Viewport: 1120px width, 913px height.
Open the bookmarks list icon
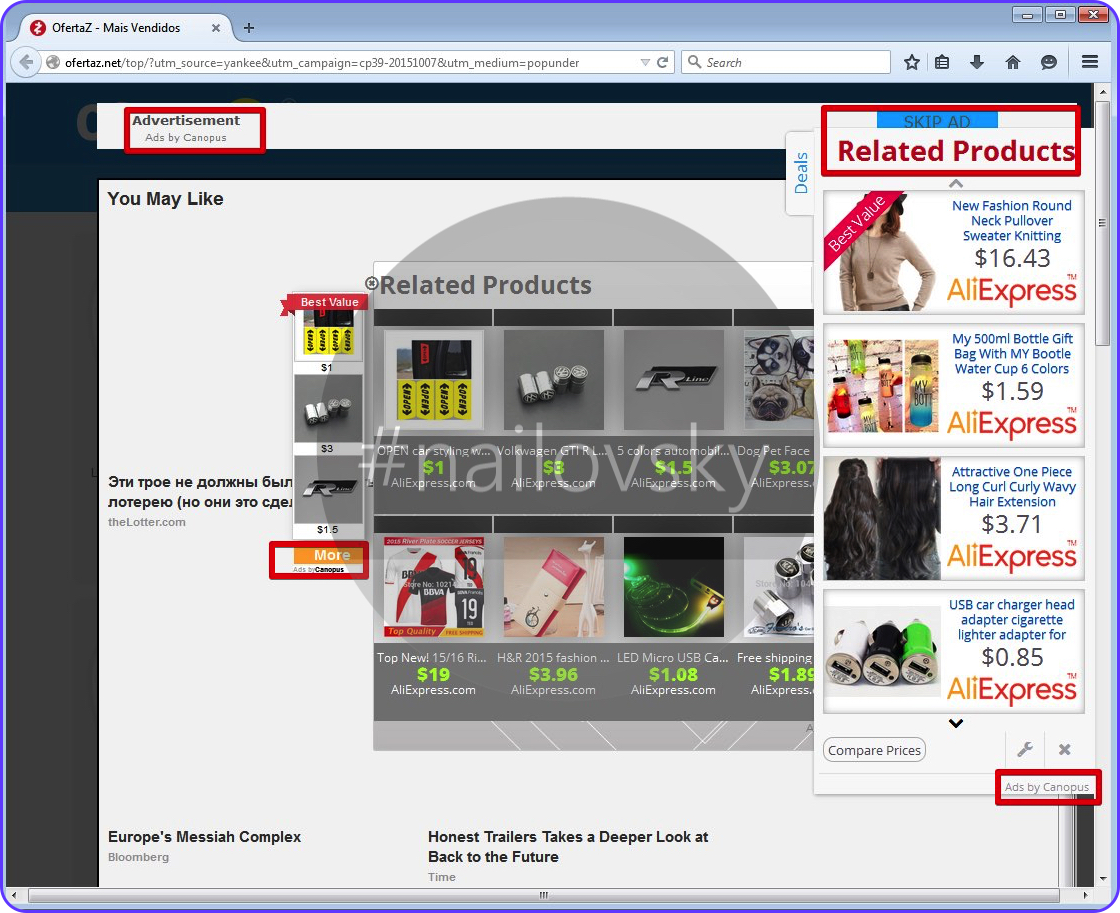(x=942, y=62)
